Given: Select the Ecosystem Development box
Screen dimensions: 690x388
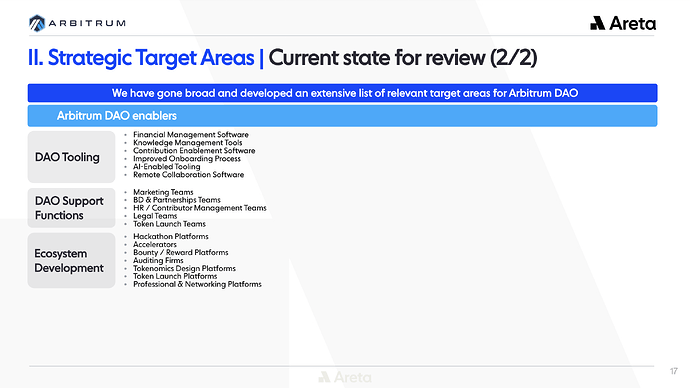Looking at the screenshot, I should 71,260.
